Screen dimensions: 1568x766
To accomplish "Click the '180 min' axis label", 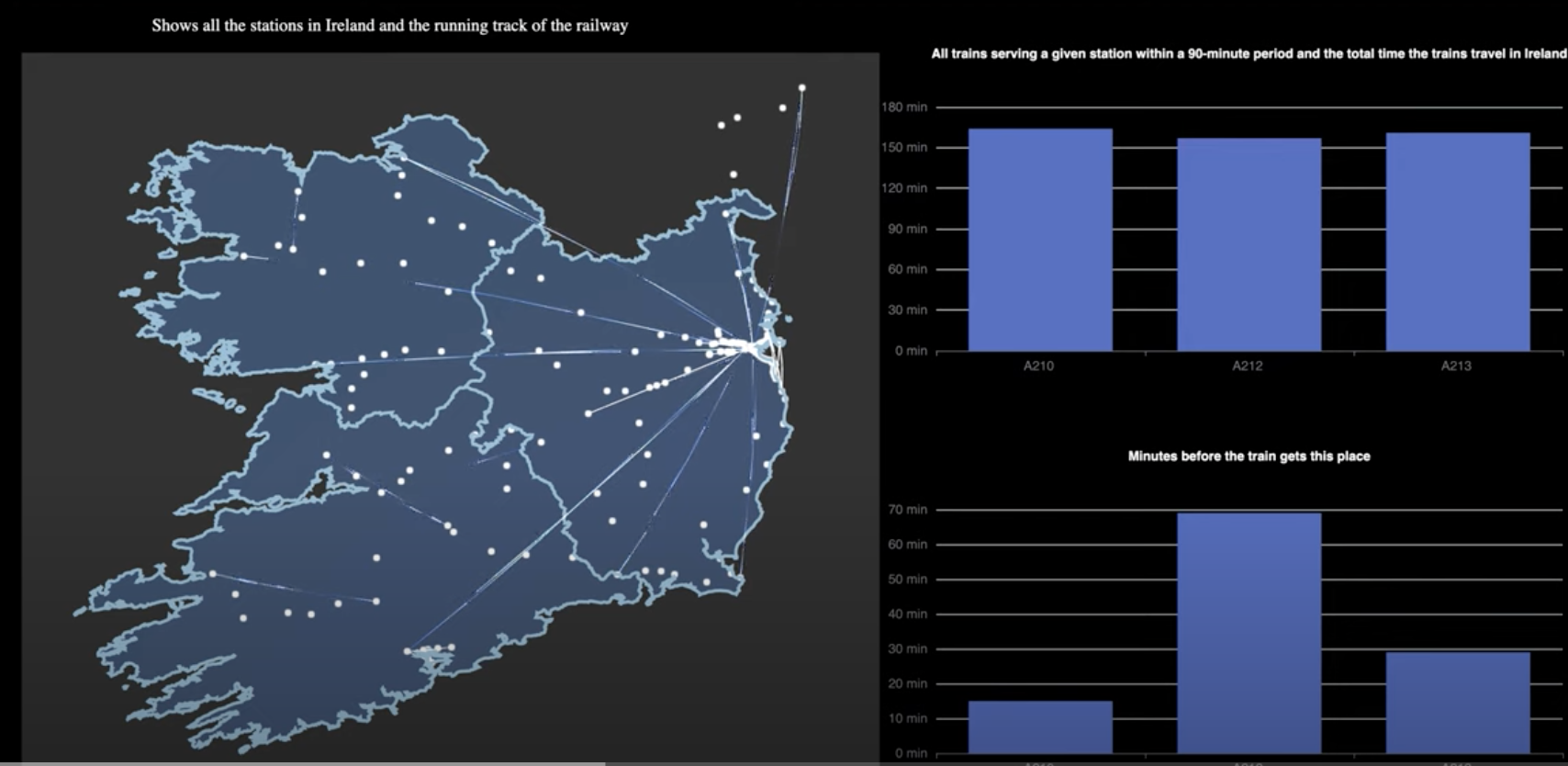I will pyautogui.click(x=904, y=107).
